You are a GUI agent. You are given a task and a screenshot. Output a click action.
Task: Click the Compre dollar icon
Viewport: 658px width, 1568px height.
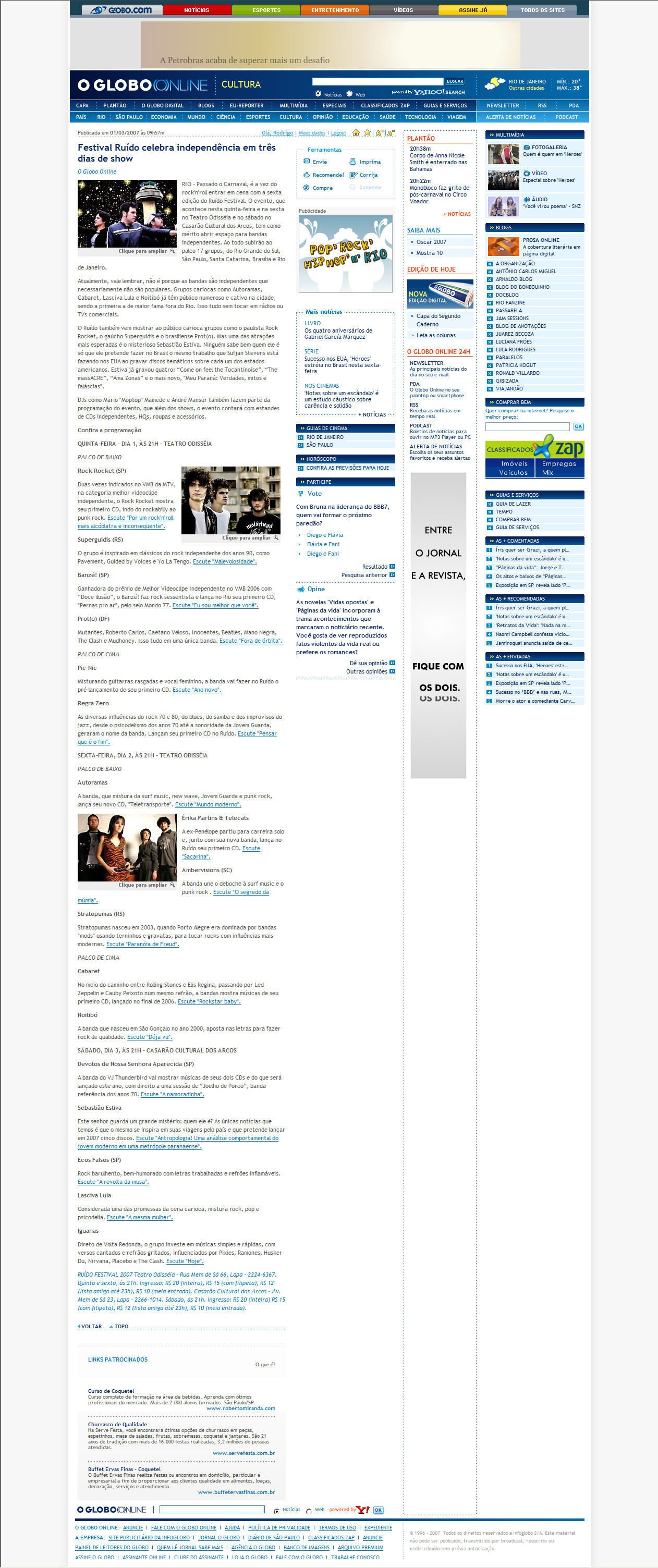pyautogui.click(x=307, y=188)
